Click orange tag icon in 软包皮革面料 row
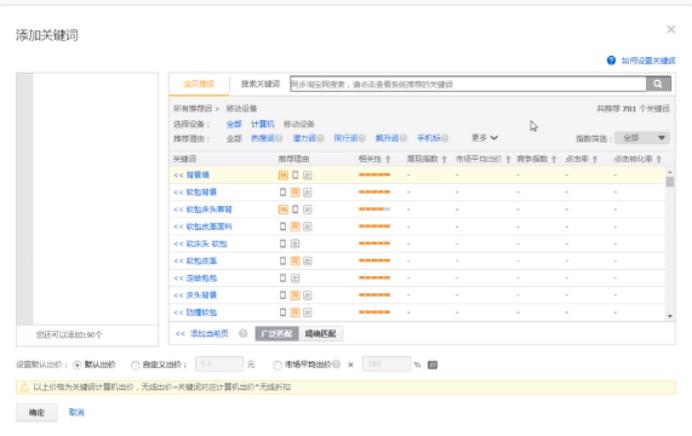 [295, 226]
